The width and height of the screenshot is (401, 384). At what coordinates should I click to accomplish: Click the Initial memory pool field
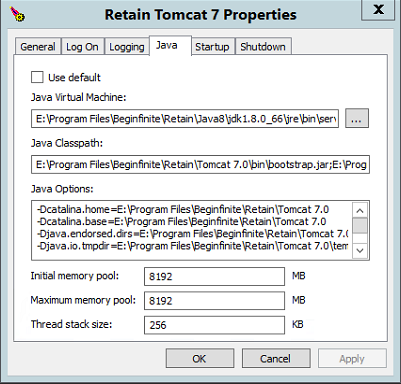pos(214,276)
